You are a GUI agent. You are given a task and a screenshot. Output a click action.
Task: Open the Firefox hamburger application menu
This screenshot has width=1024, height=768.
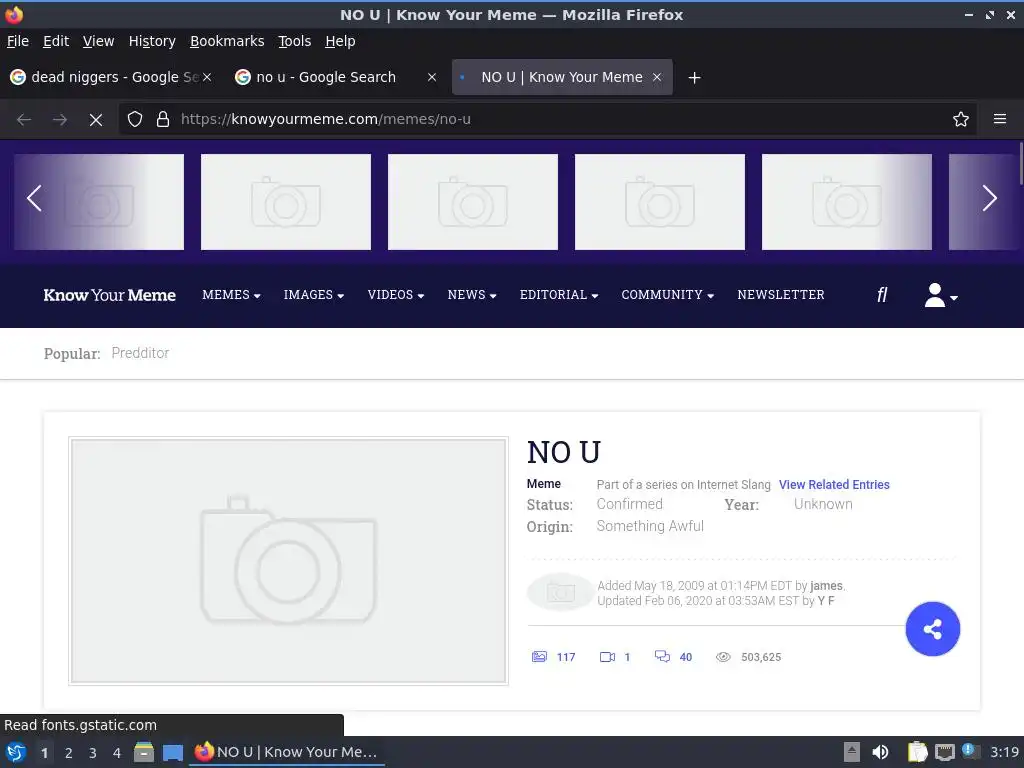pos(1000,120)
